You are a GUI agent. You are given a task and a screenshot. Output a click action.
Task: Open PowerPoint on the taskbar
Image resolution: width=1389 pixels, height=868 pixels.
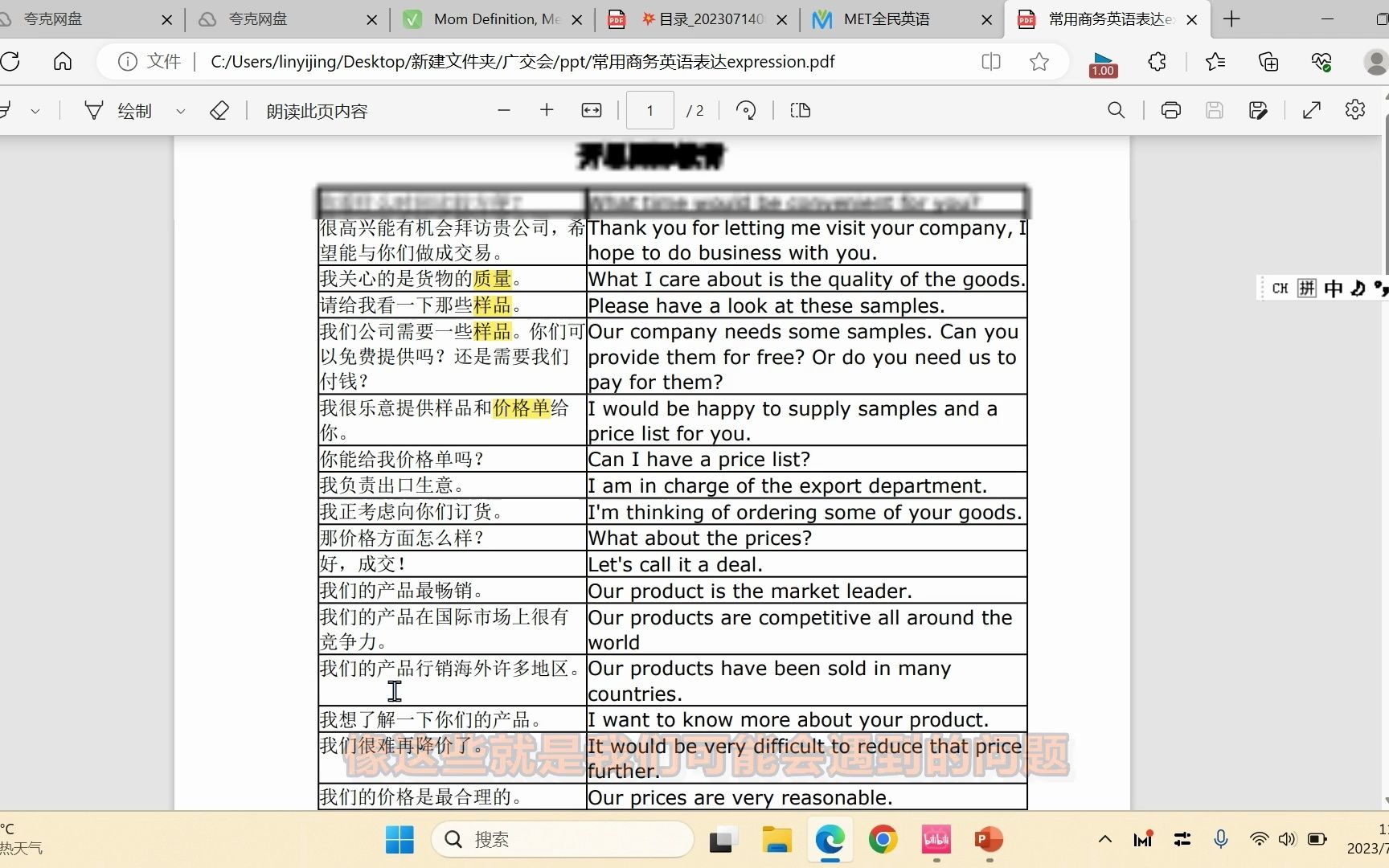pos(989,840)
